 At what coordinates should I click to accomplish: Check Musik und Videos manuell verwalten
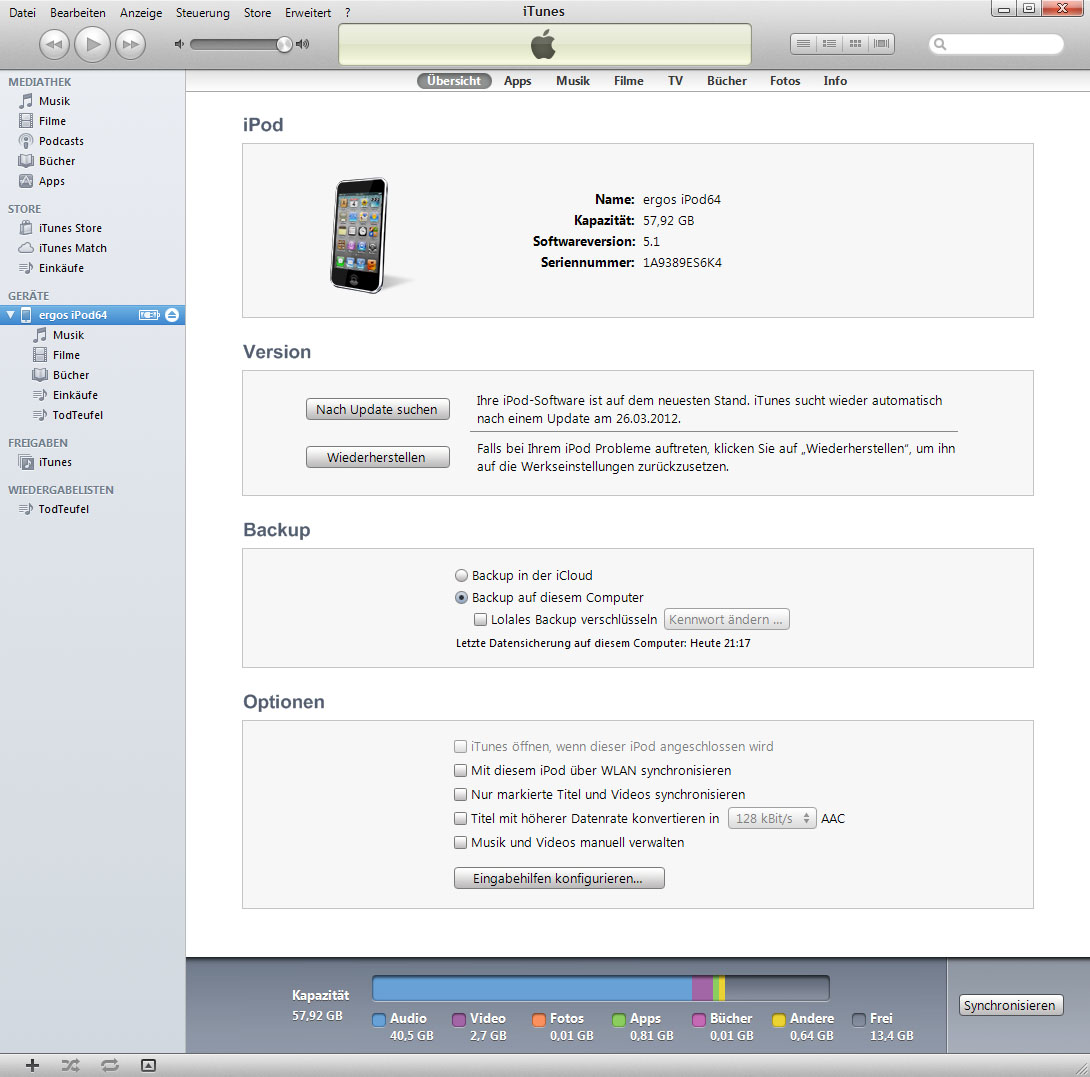click(460, 843)
